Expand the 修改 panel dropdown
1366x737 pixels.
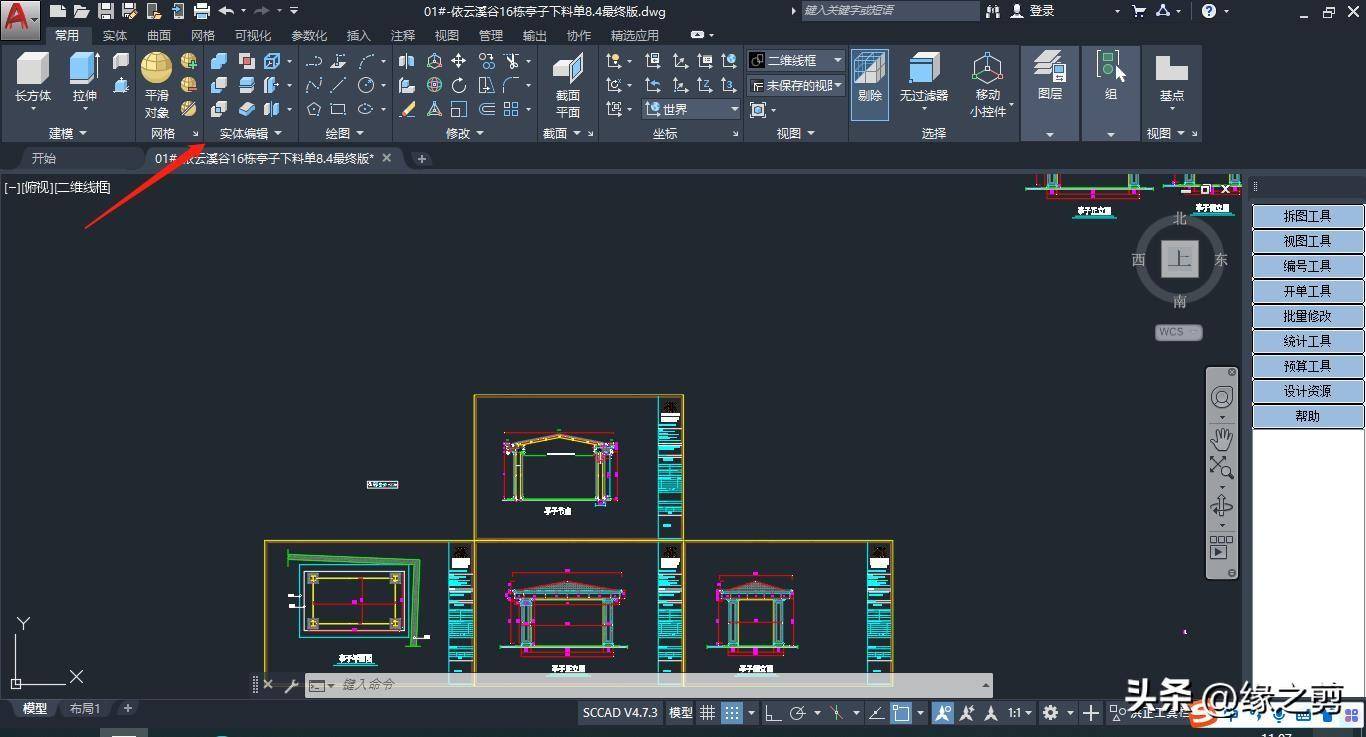click(x=465, y=133)
